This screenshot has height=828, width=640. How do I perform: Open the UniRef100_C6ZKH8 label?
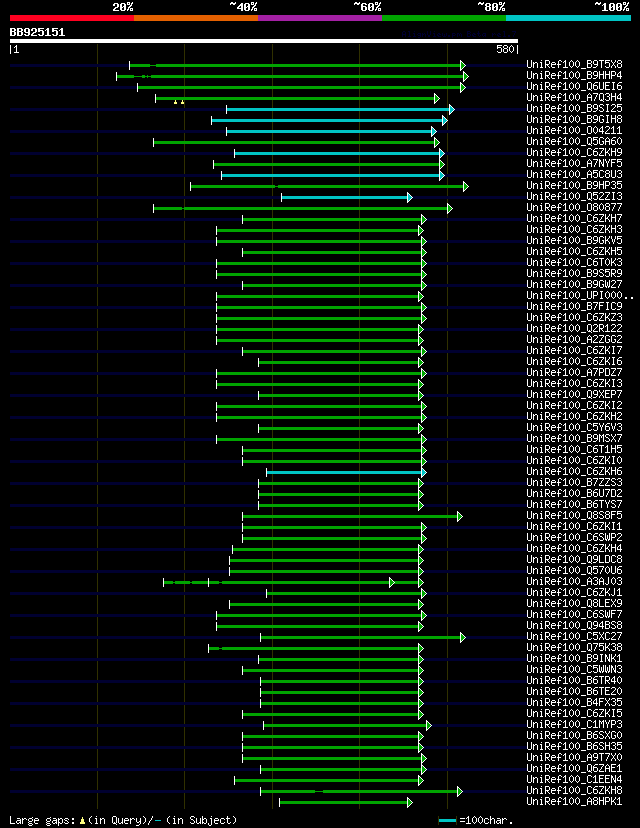pyautogui.click(x=574, y=791)
